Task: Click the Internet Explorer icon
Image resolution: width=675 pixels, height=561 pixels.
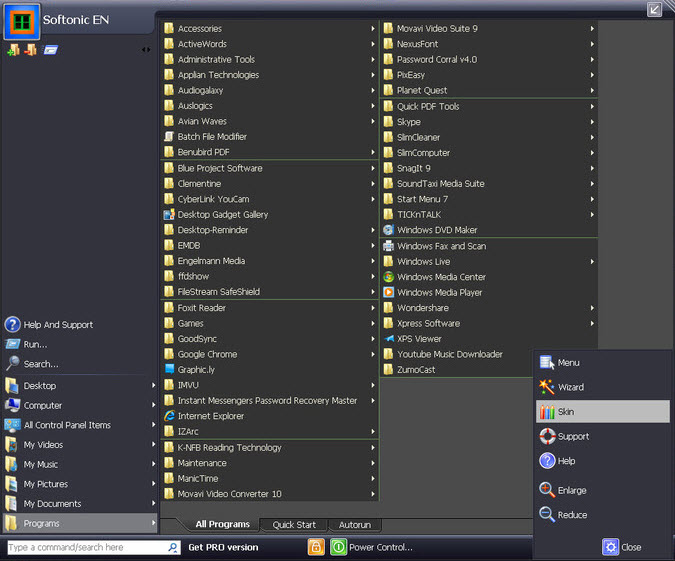Action: [169, 416]
